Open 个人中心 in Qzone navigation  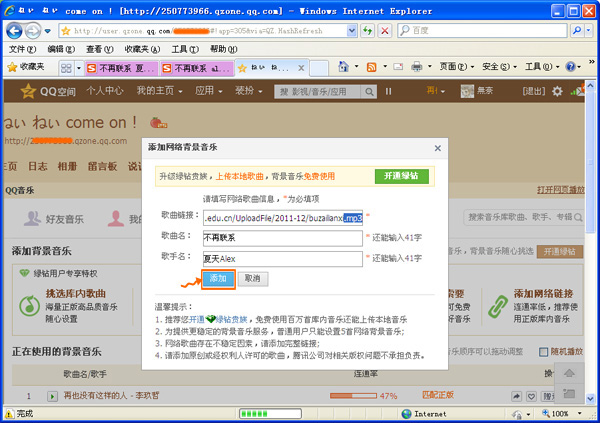pos(105,91)
